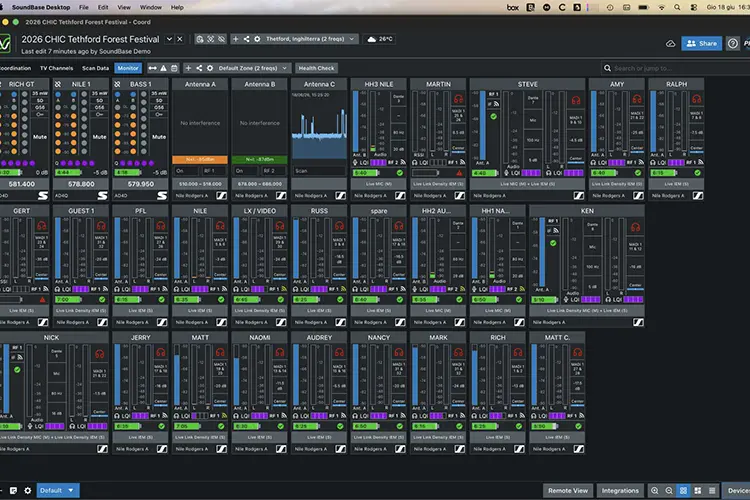Click the hide (crossed eye) icon
750x500 pixels.
(x=221, y=39)
